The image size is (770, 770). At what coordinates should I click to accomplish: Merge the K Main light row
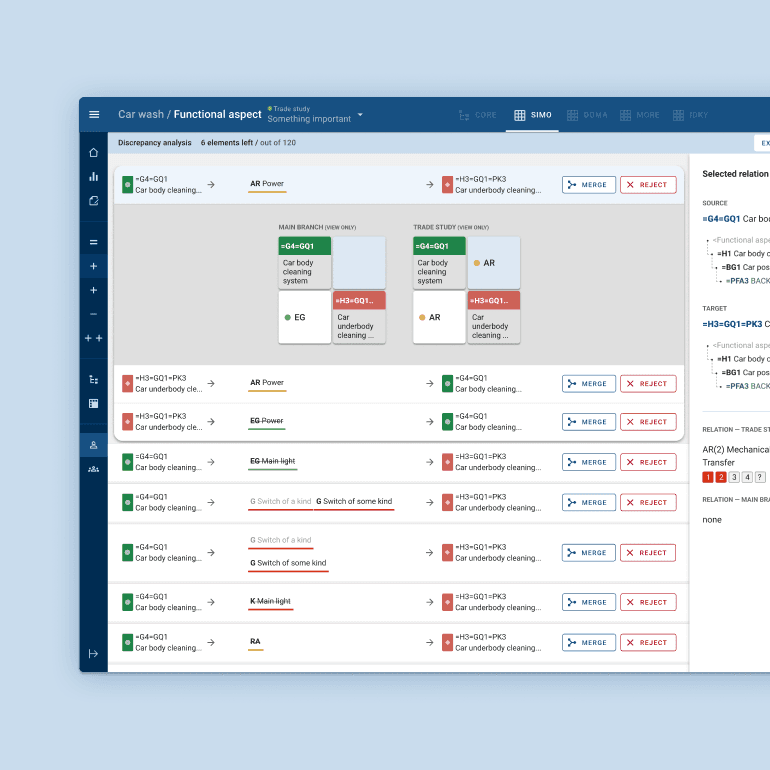click(x=589, y=602)
